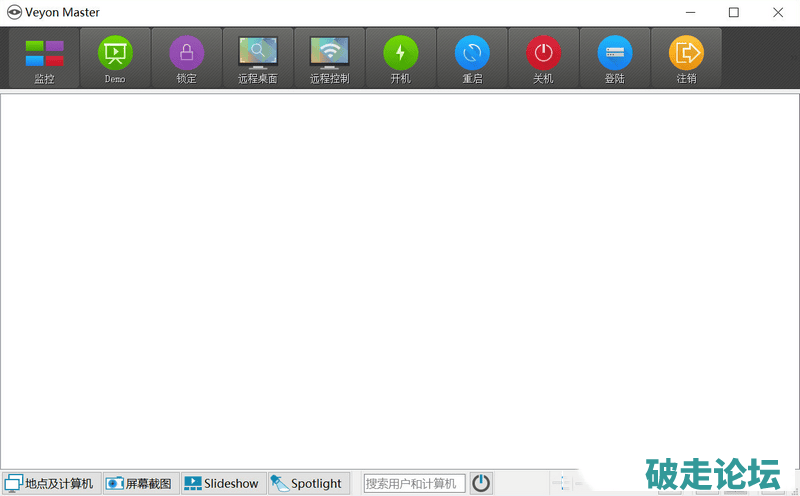Image resolution: width=800 pixels, height=496 pixels.
Task: Toggle the 地点及计算机 panel
Action: click(x=50, y=483)
